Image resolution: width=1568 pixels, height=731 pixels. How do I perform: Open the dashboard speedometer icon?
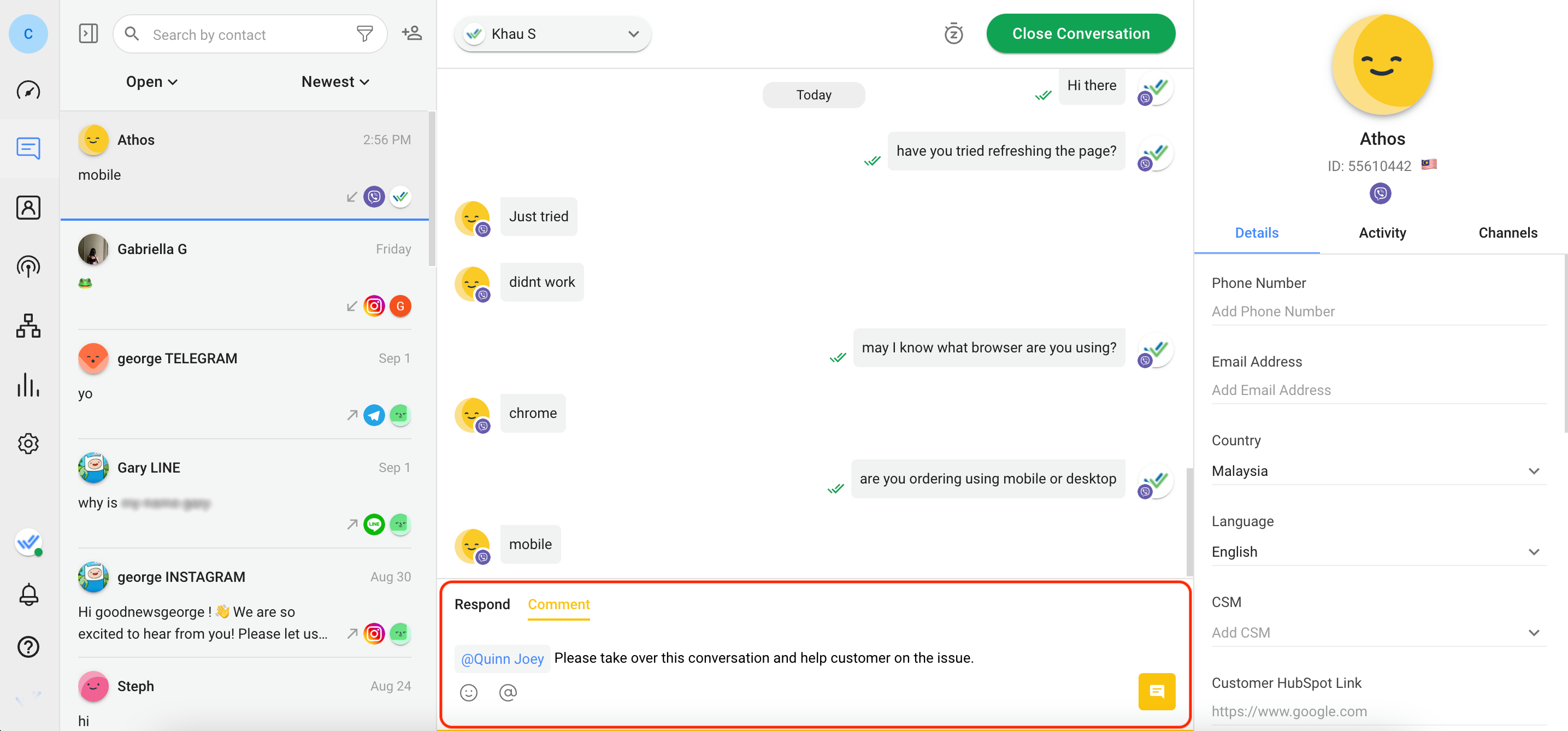pos(28,91)
